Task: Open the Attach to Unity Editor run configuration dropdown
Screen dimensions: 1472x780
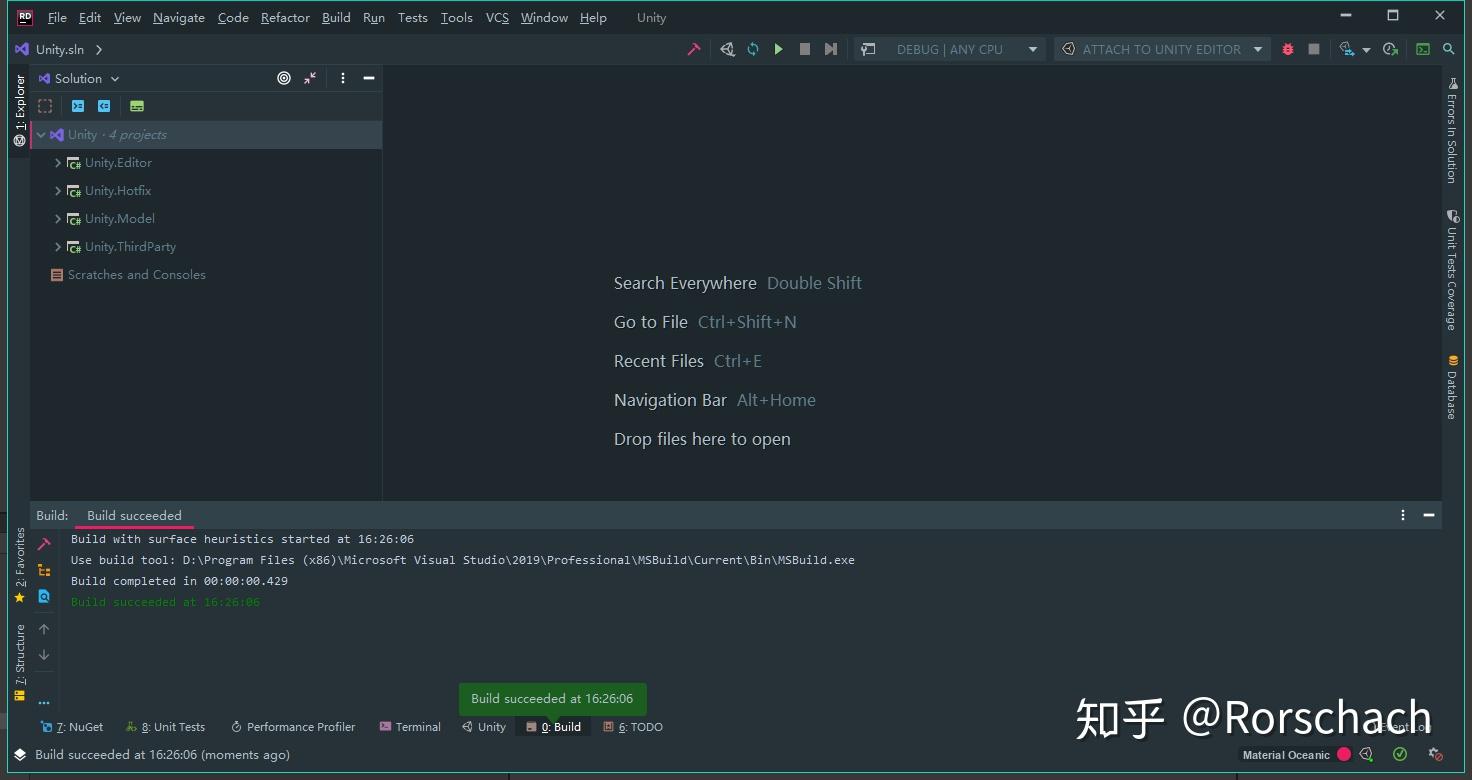Action: coord(1163,49)
